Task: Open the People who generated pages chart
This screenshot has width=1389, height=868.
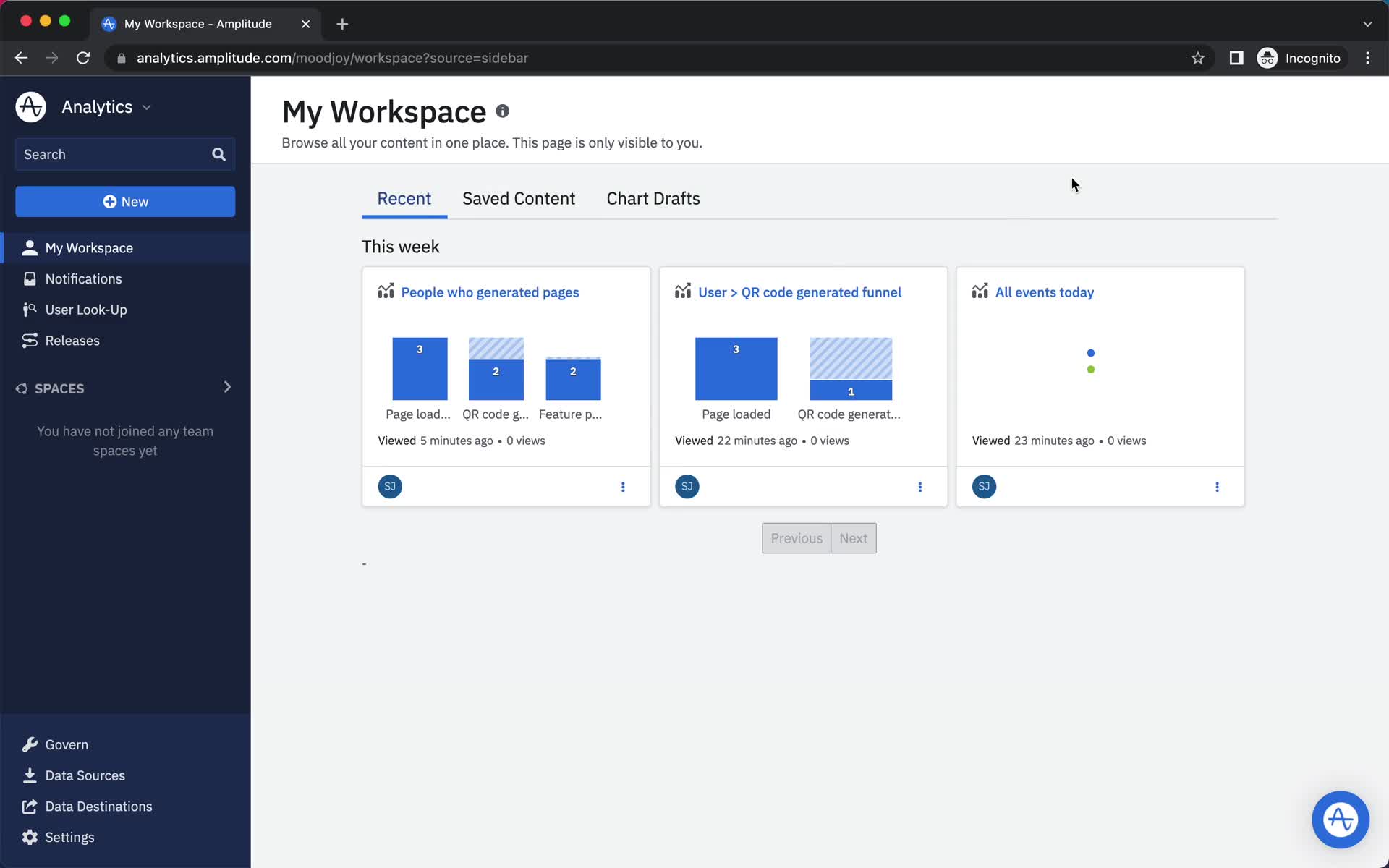Action: (490, 292)
